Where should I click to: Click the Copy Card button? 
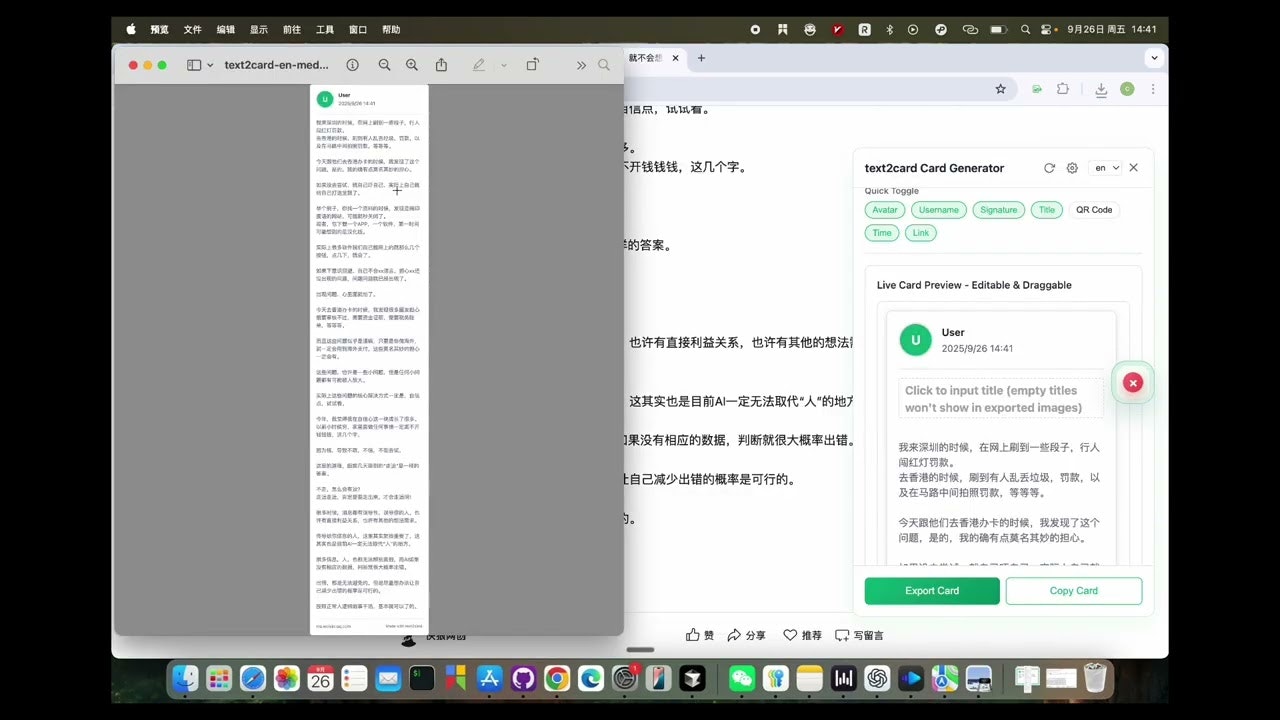(x=1074, y=591)
